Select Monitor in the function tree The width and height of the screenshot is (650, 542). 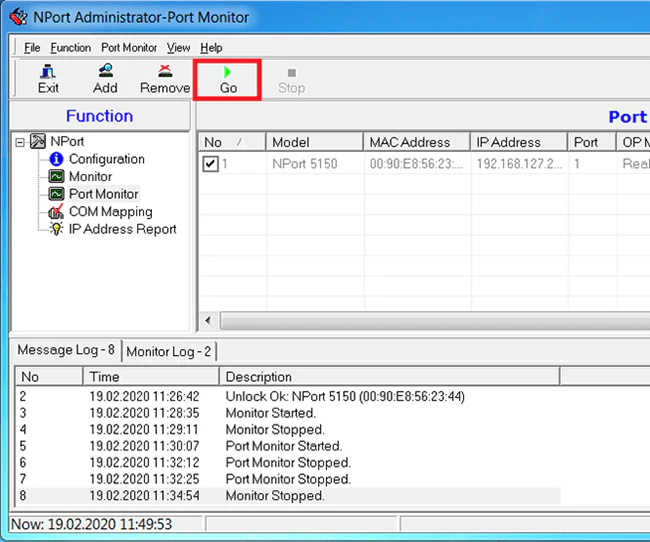click(x=90, y=176)
